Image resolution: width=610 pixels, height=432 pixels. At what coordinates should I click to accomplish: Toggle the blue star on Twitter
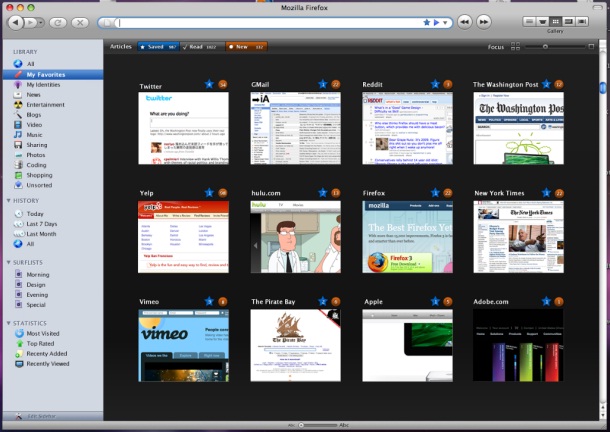tap(209, 84)
